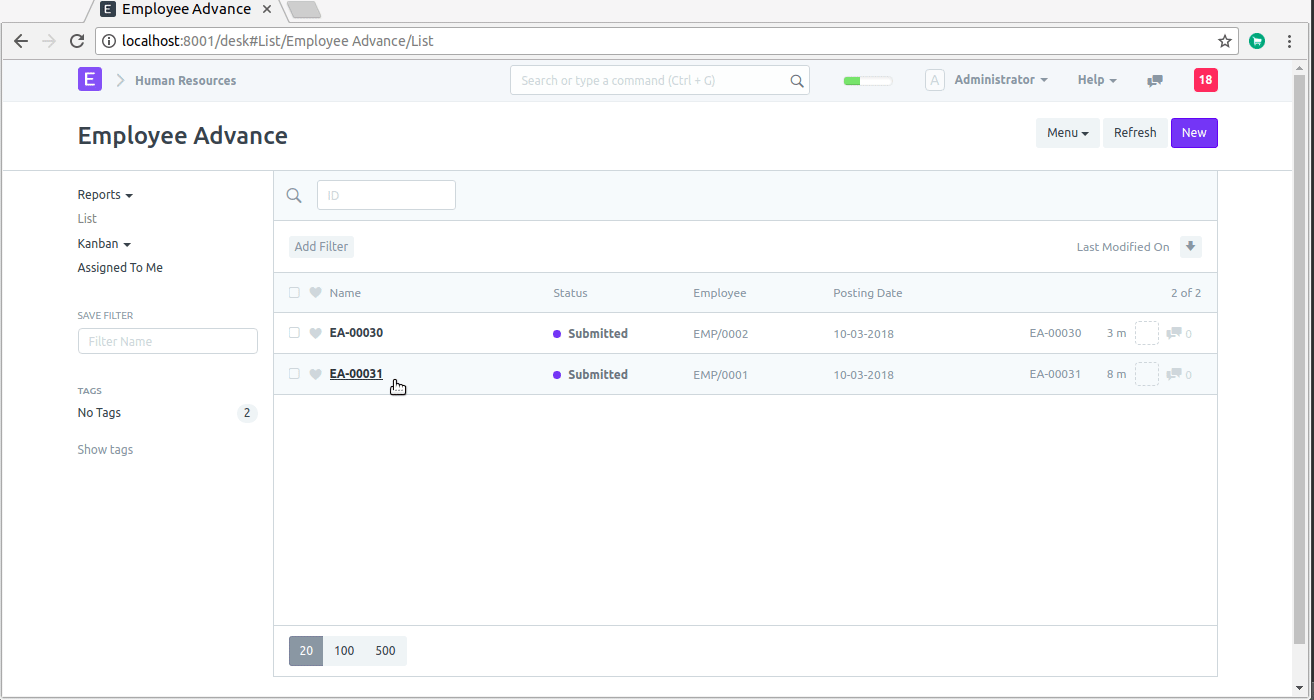Screen dimensions: 1314x700
Task: Click the ERPNext purple E logo
Action: [90, 79]
